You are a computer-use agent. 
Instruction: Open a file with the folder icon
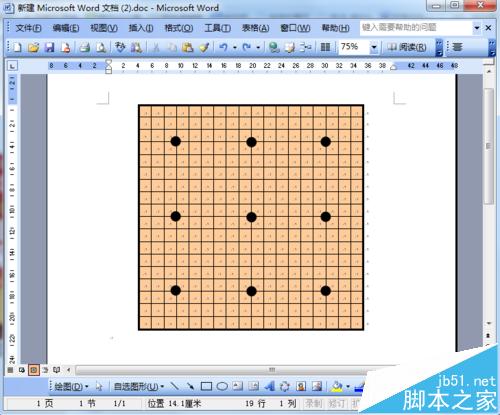coord(33,47)
